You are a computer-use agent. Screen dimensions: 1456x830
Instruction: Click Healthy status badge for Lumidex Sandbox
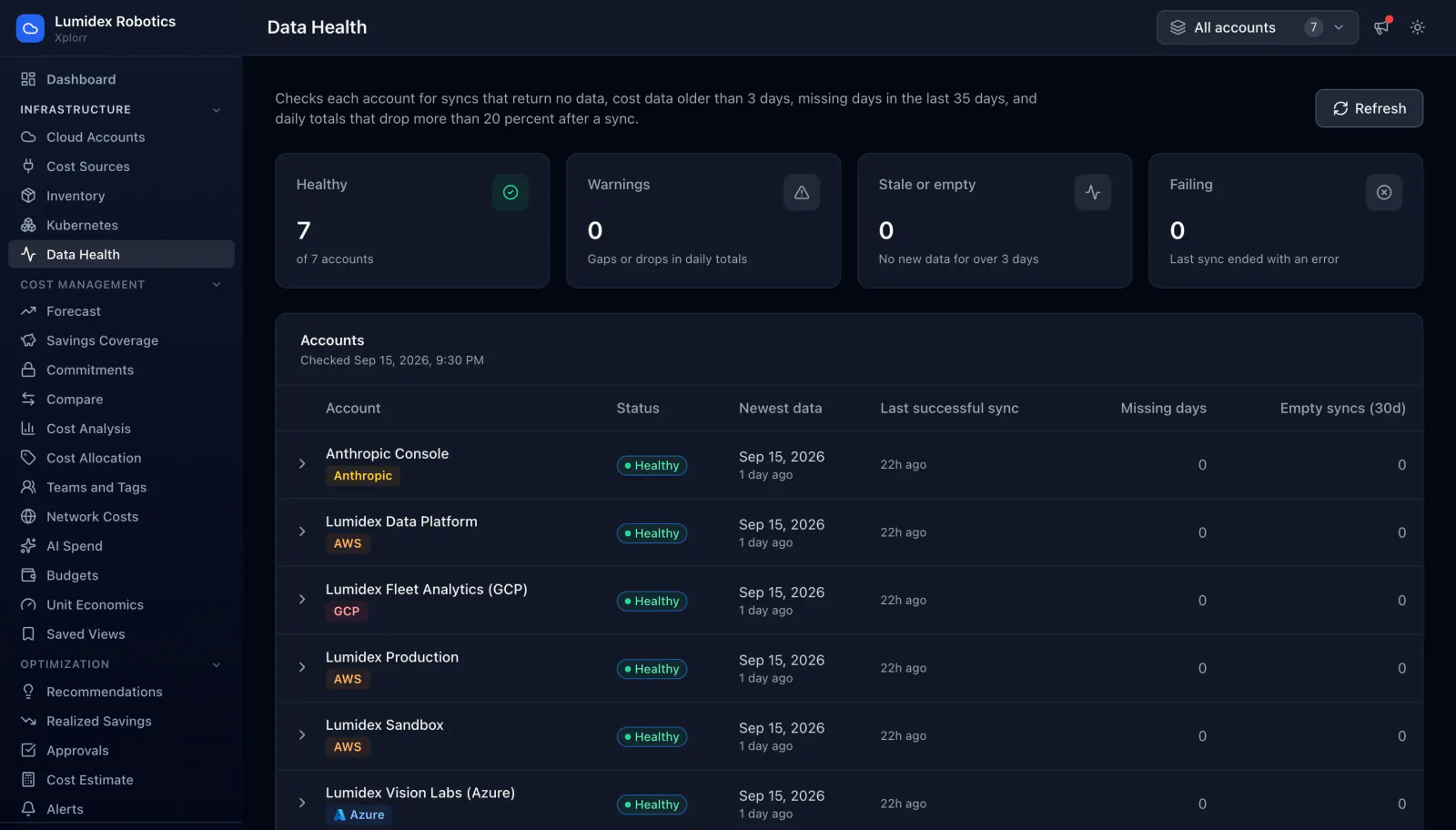652,737
